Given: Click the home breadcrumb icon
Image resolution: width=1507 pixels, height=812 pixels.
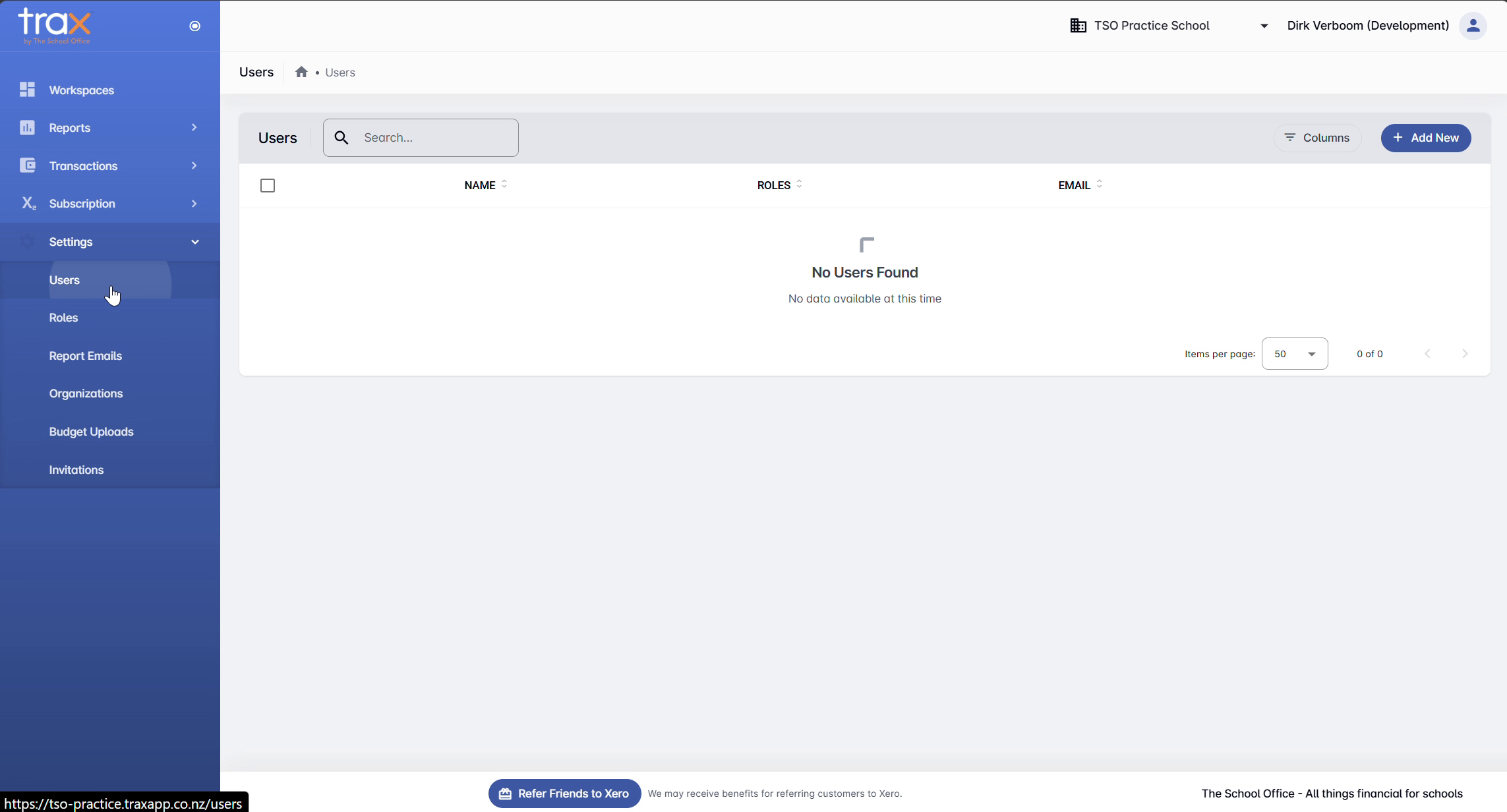Looking at the screenshot, I should coord(301,72).
